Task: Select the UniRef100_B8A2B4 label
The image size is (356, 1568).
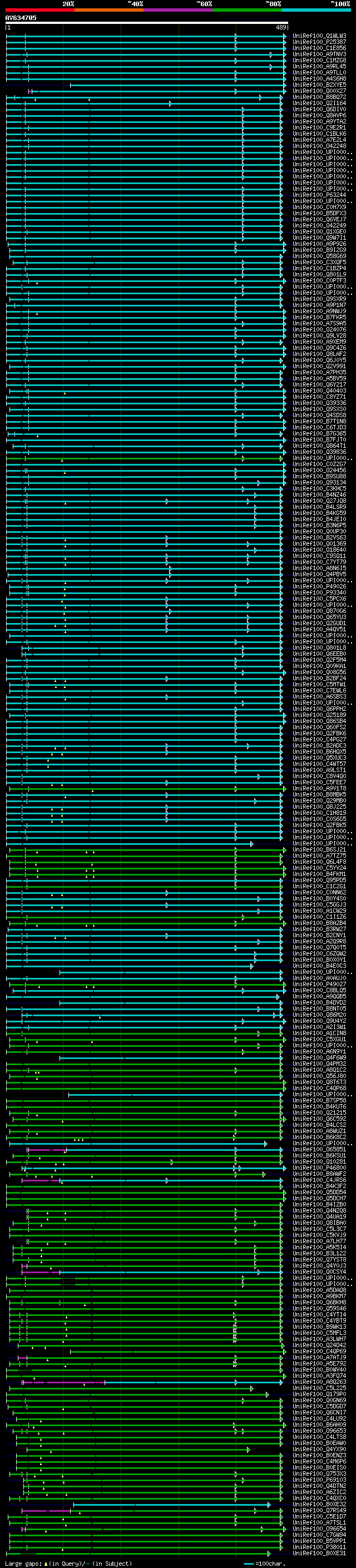Action: tap(319, 923)
